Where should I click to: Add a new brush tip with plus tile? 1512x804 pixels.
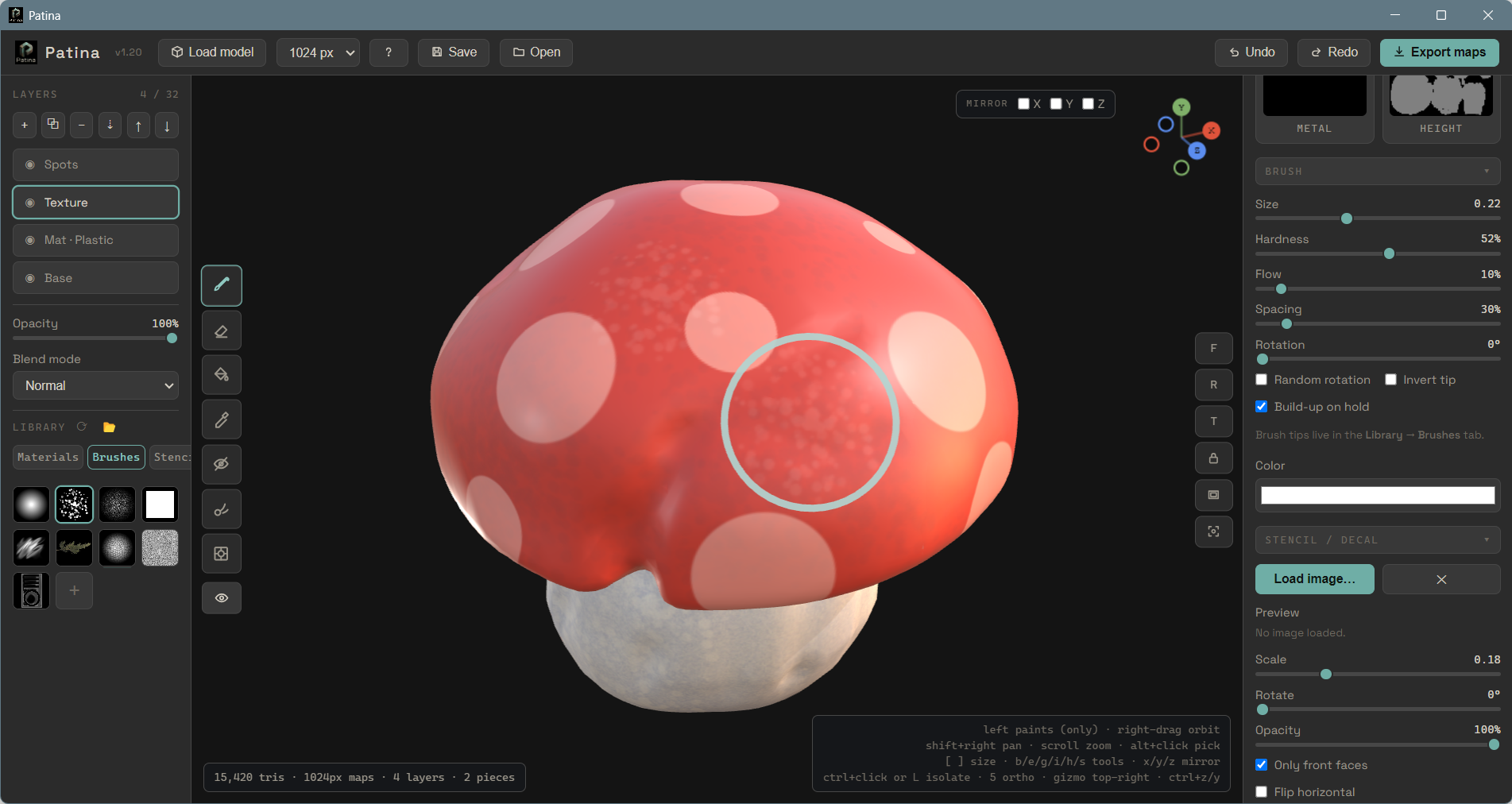74,590
